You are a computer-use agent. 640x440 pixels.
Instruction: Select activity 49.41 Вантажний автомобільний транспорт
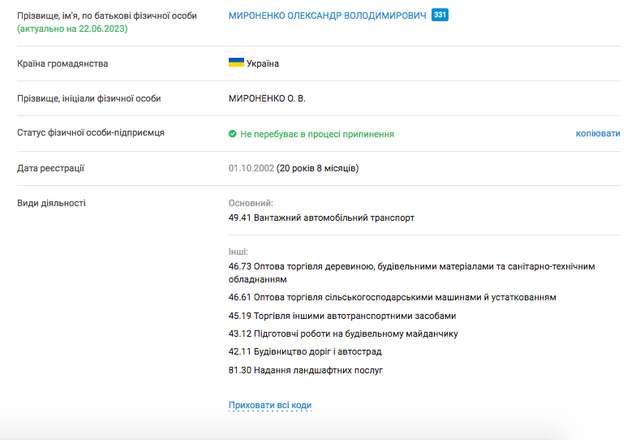321,217
